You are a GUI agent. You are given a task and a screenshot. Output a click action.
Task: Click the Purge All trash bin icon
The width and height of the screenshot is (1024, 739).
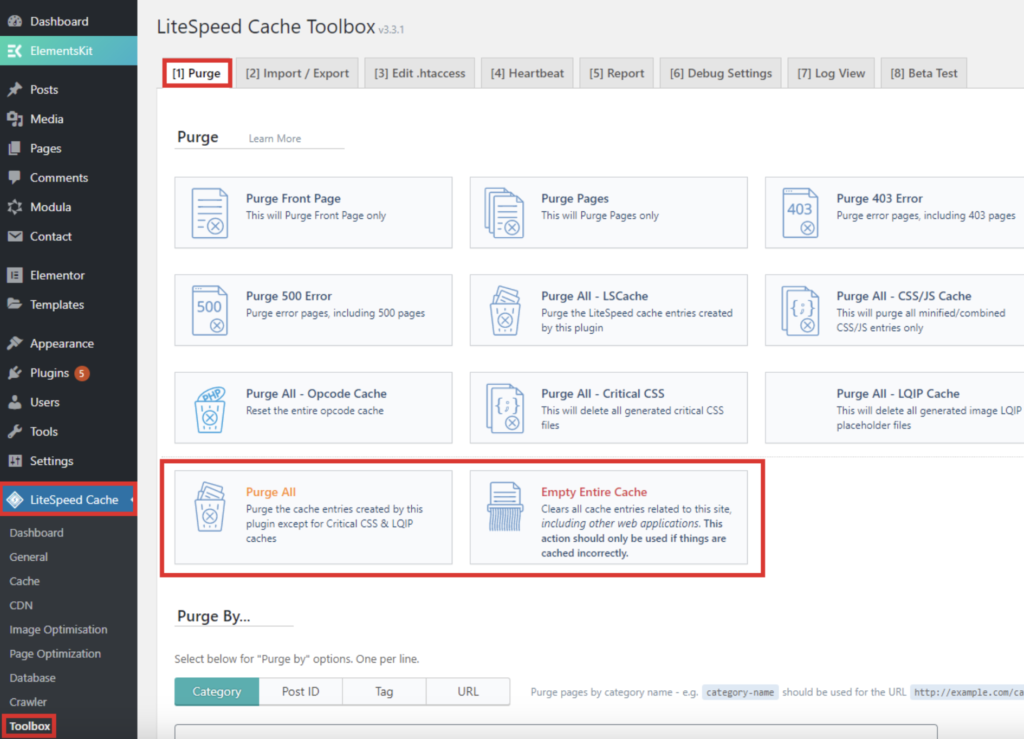[210, 507]
